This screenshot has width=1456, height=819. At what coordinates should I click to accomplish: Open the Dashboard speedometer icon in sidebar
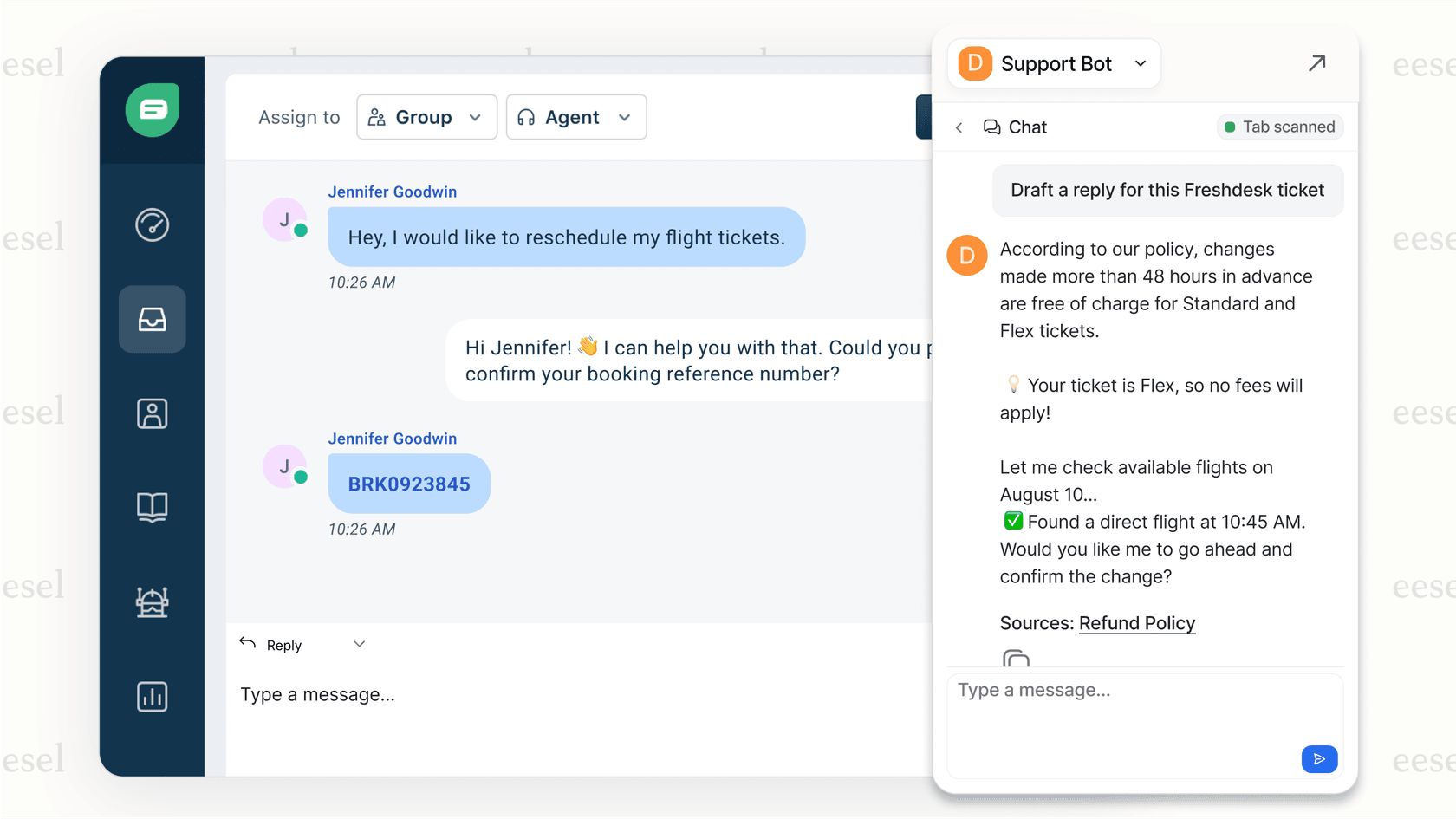click(x=152, y=225)
